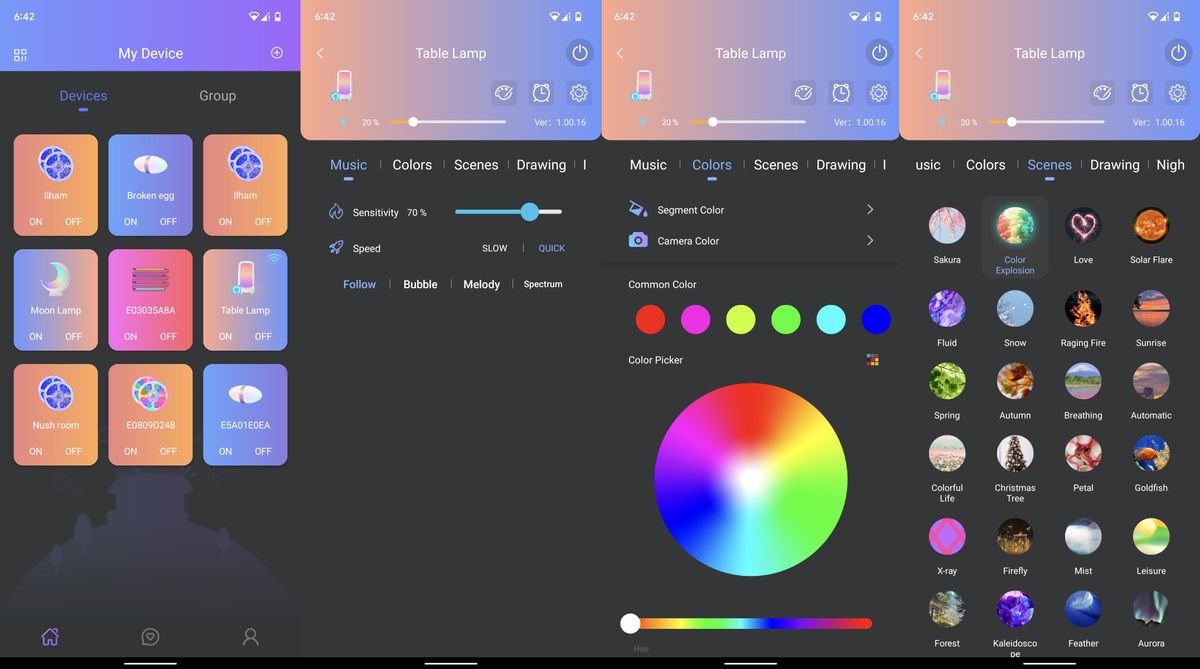Turn OFF the Moon Lamp device
Viewport: 1200px width, 669px height.
[74, 337]
